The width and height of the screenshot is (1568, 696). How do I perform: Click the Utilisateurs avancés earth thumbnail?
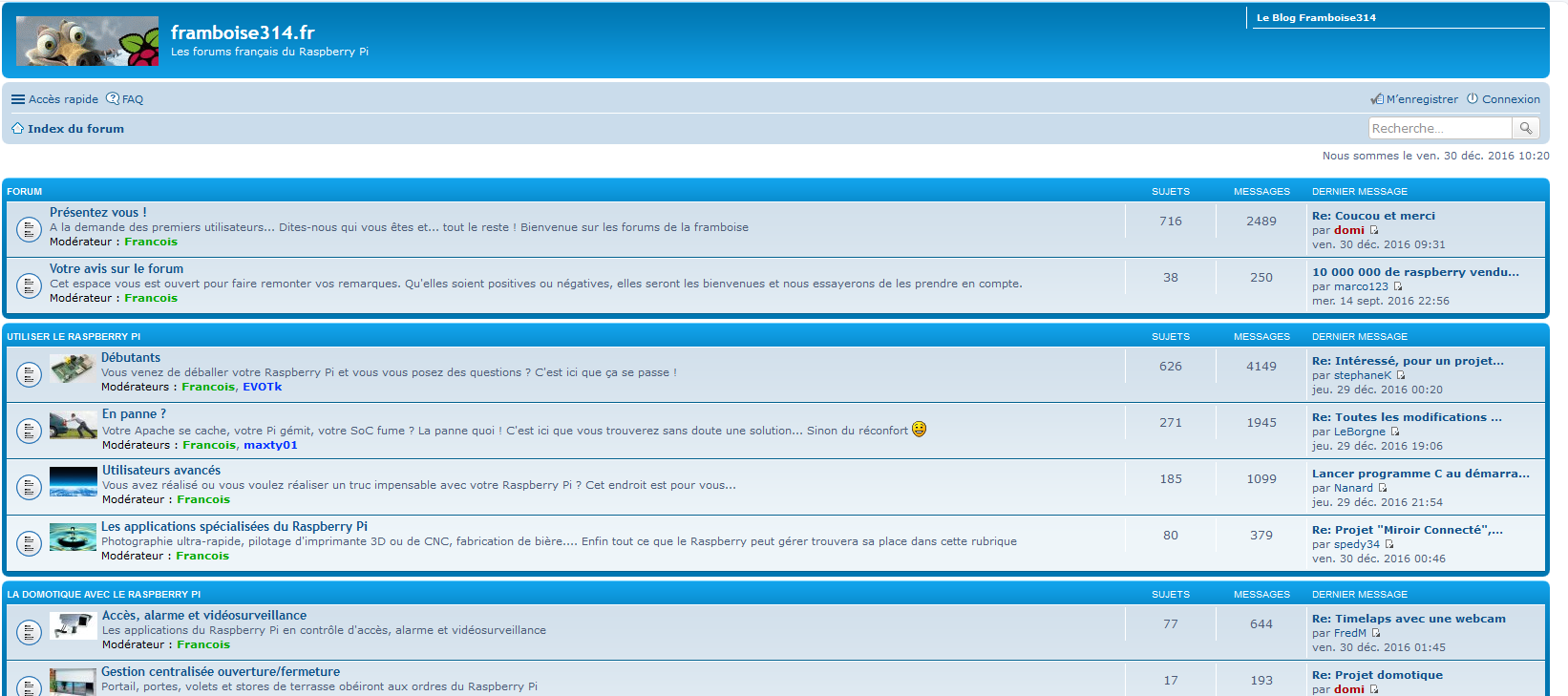click(x=74, y=481)
